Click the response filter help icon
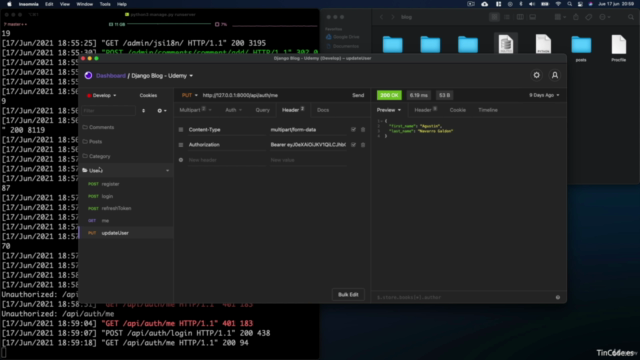Viewport: 640px width, 360px height. (558, 297)
